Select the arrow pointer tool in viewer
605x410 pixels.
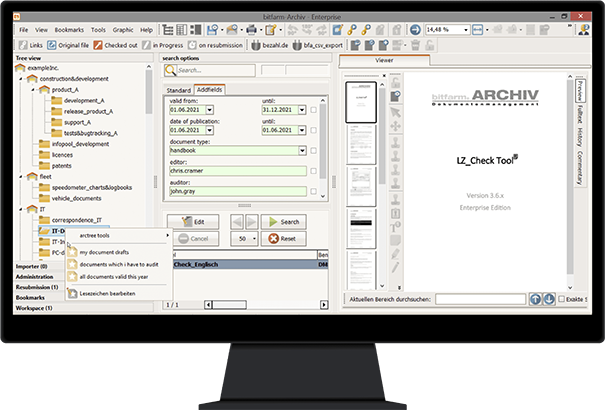tap(395, 112)
